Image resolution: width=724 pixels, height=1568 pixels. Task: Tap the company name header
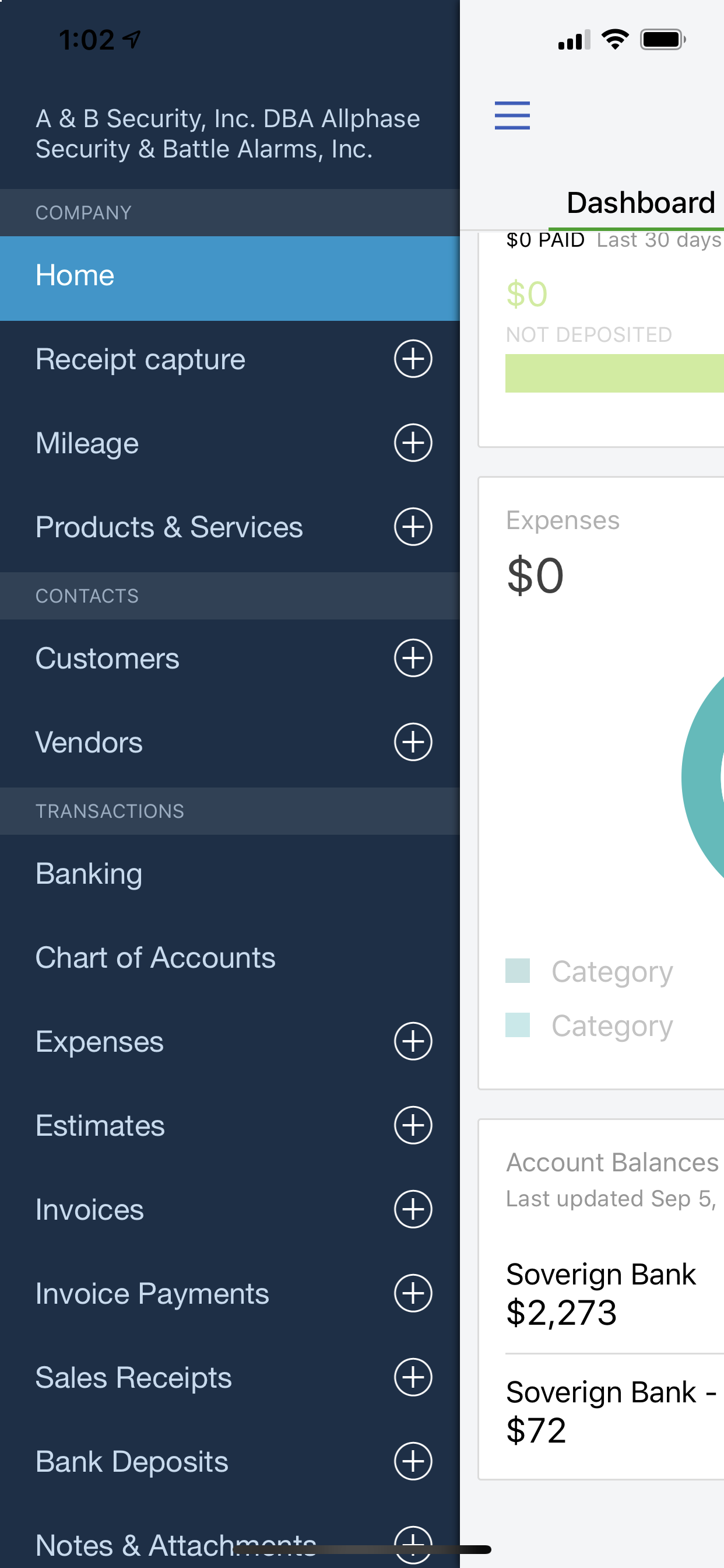pyautogui.click(x=227, y=134)
